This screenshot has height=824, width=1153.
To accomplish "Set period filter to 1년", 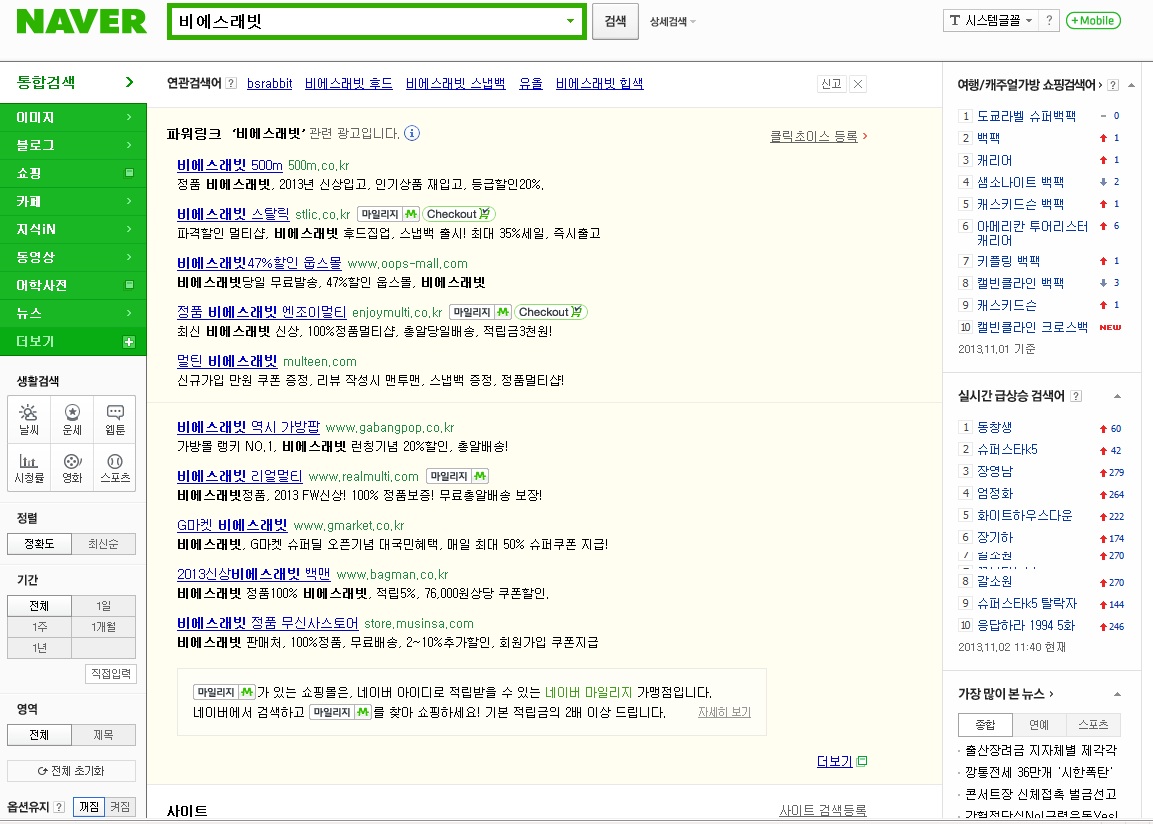I will click(40, 648).
